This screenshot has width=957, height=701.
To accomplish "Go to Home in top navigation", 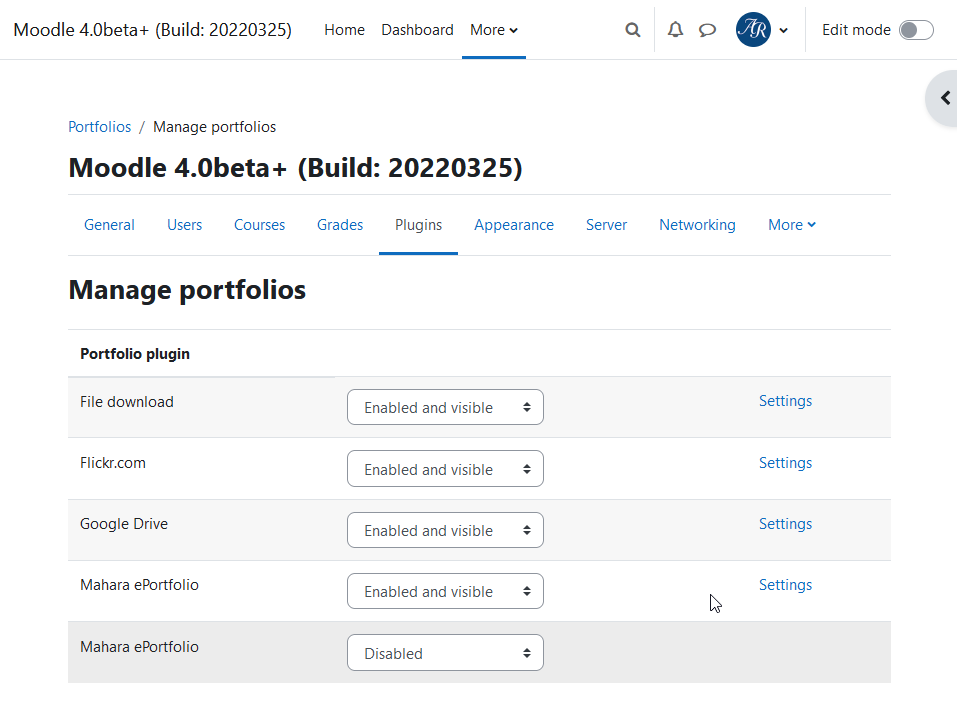I will (x=344, y=30).
